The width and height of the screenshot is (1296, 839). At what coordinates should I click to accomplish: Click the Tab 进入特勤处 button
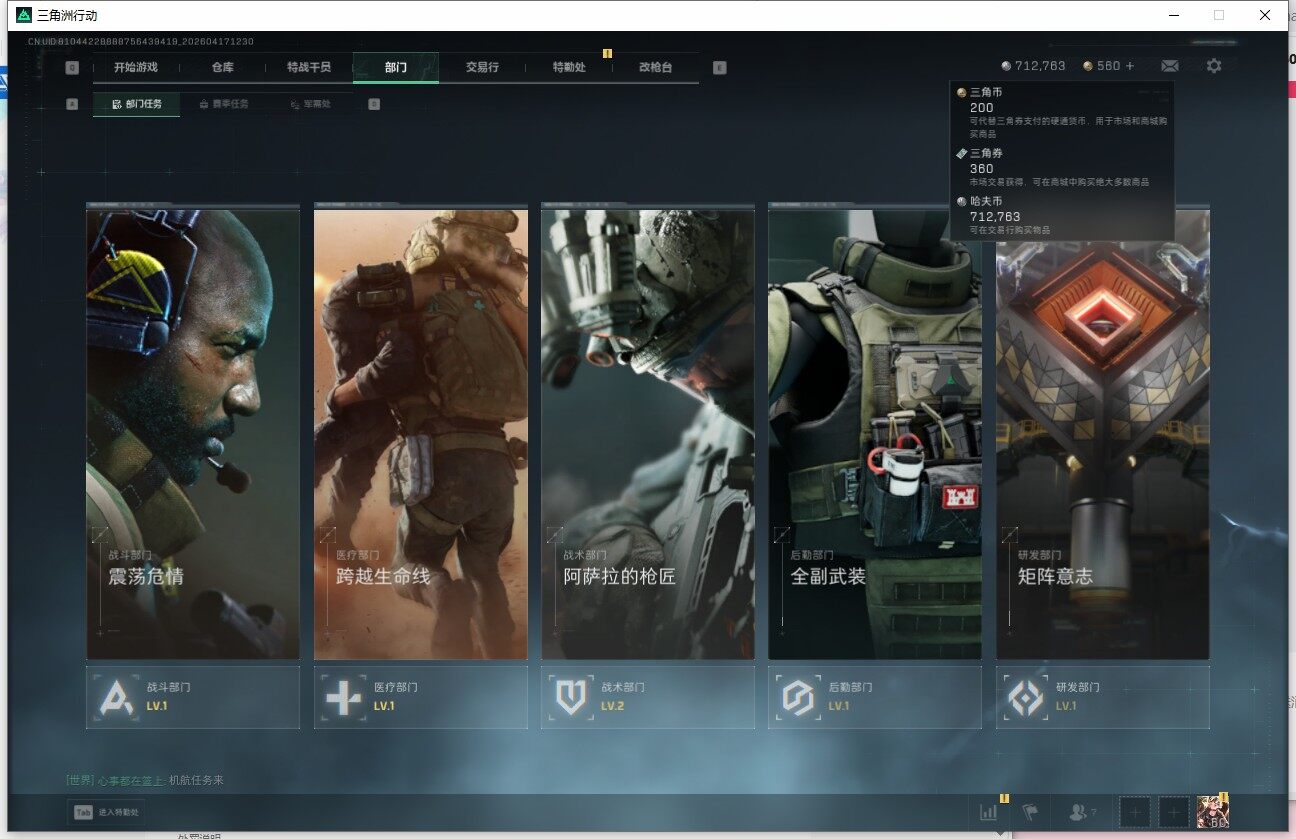point(106,813)
